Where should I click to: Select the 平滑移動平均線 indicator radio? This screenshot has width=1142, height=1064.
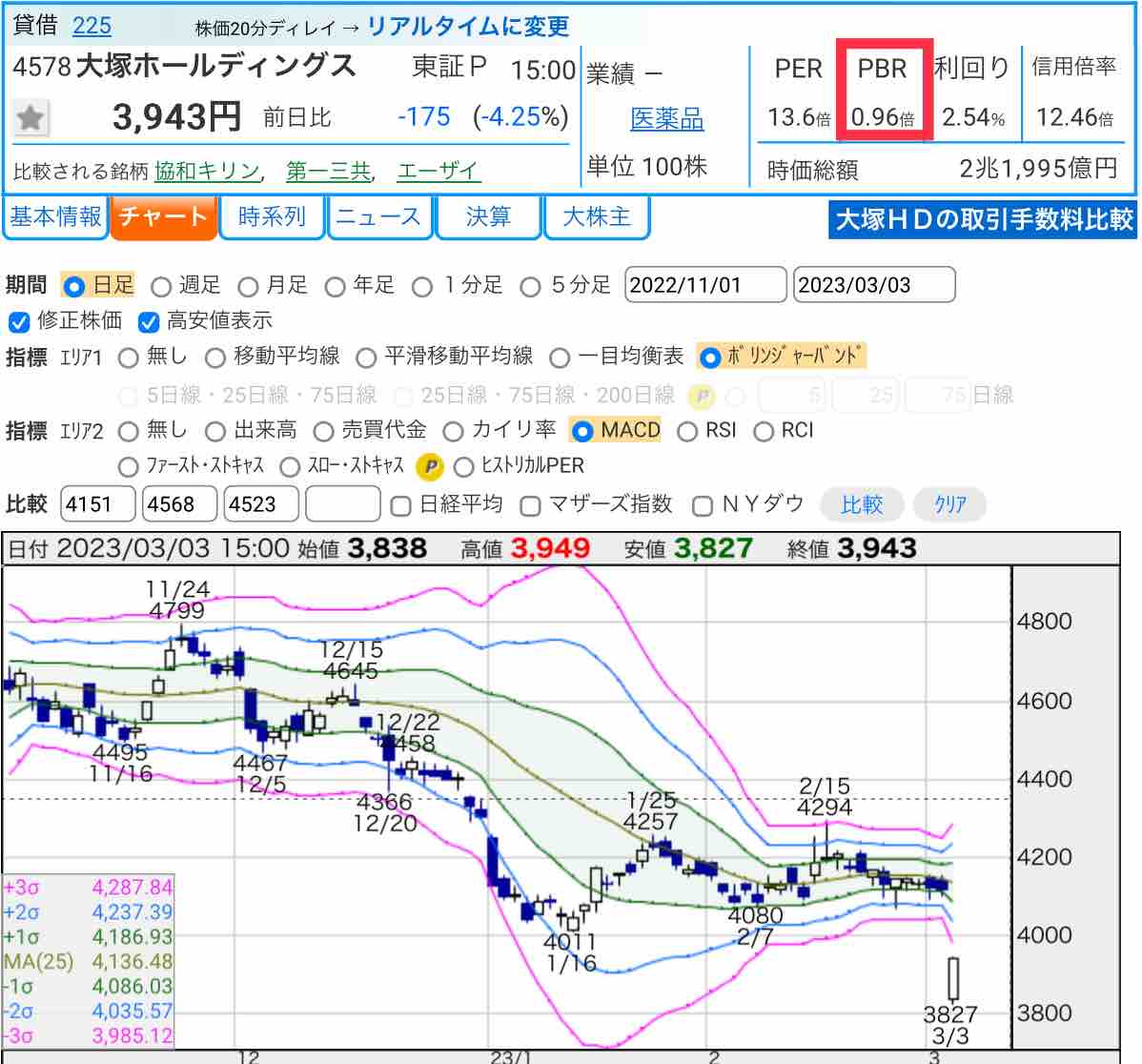pyautogui.click(x=366, y=358)
